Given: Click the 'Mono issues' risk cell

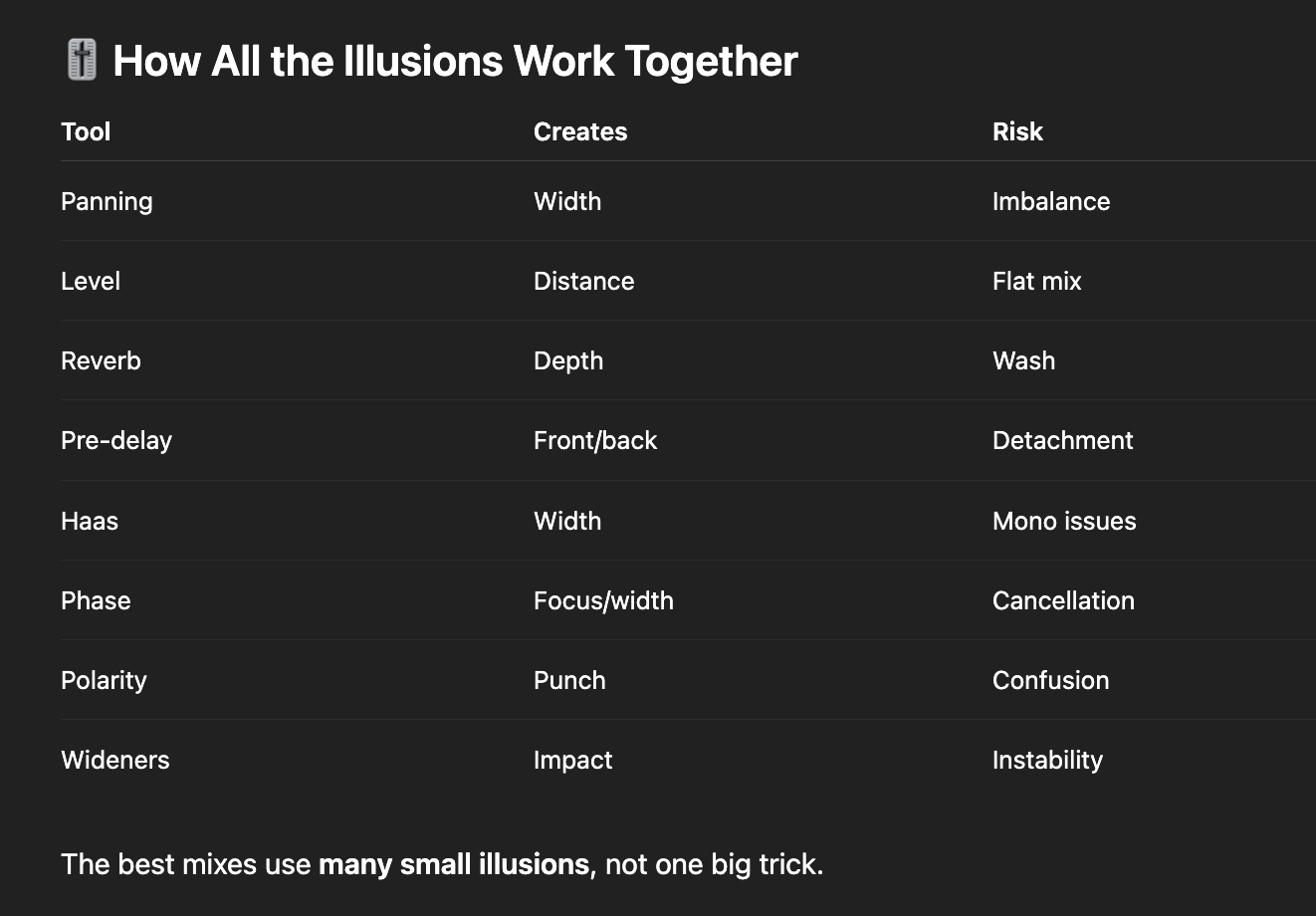Looking at the screenshot, I should pyautogui.click(x=1064, y=521).
